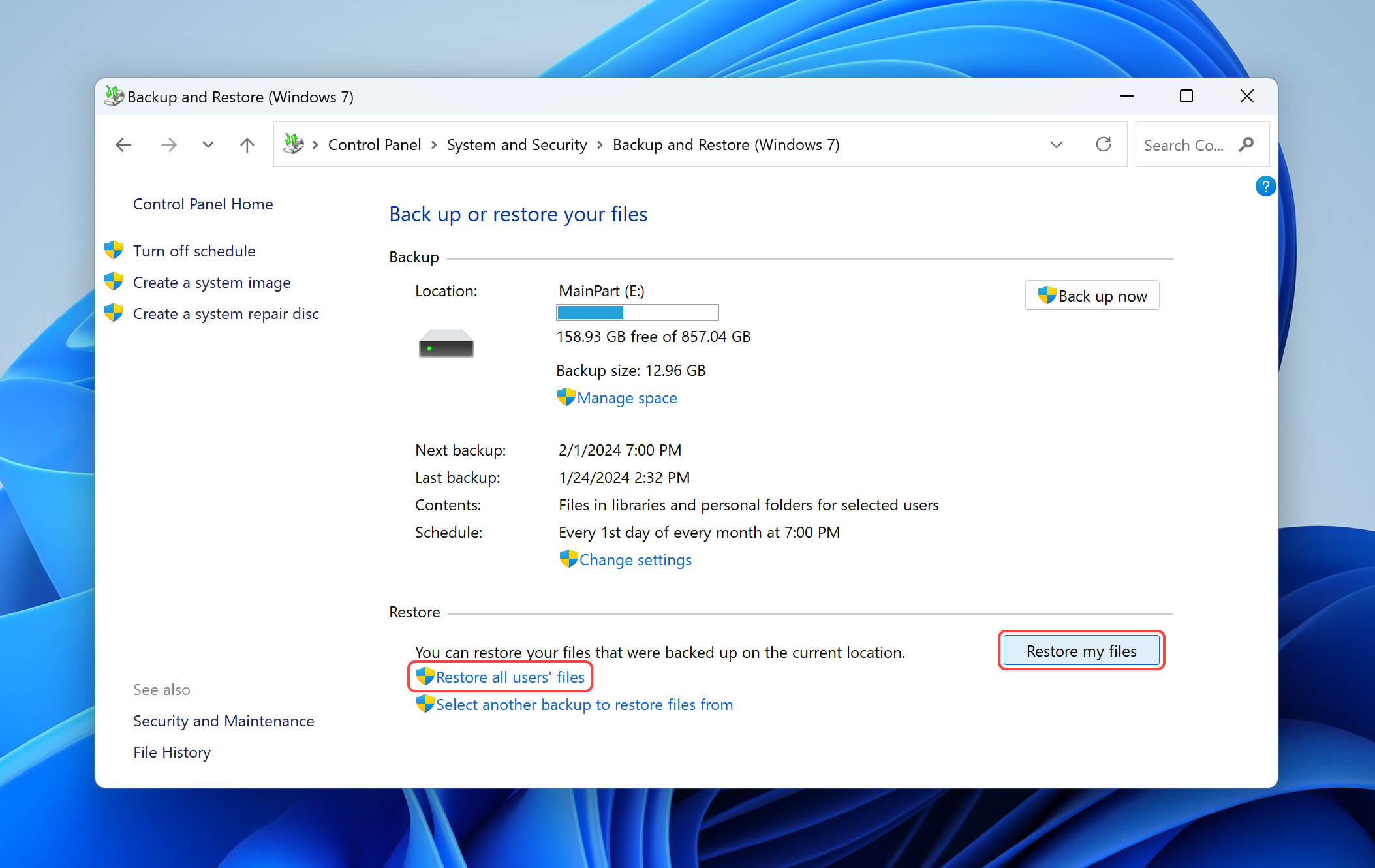The height and width of the screenshot is (868, 1375).
Task: Click shield icon beside Restore all users' files
Action: click(425, 676)
